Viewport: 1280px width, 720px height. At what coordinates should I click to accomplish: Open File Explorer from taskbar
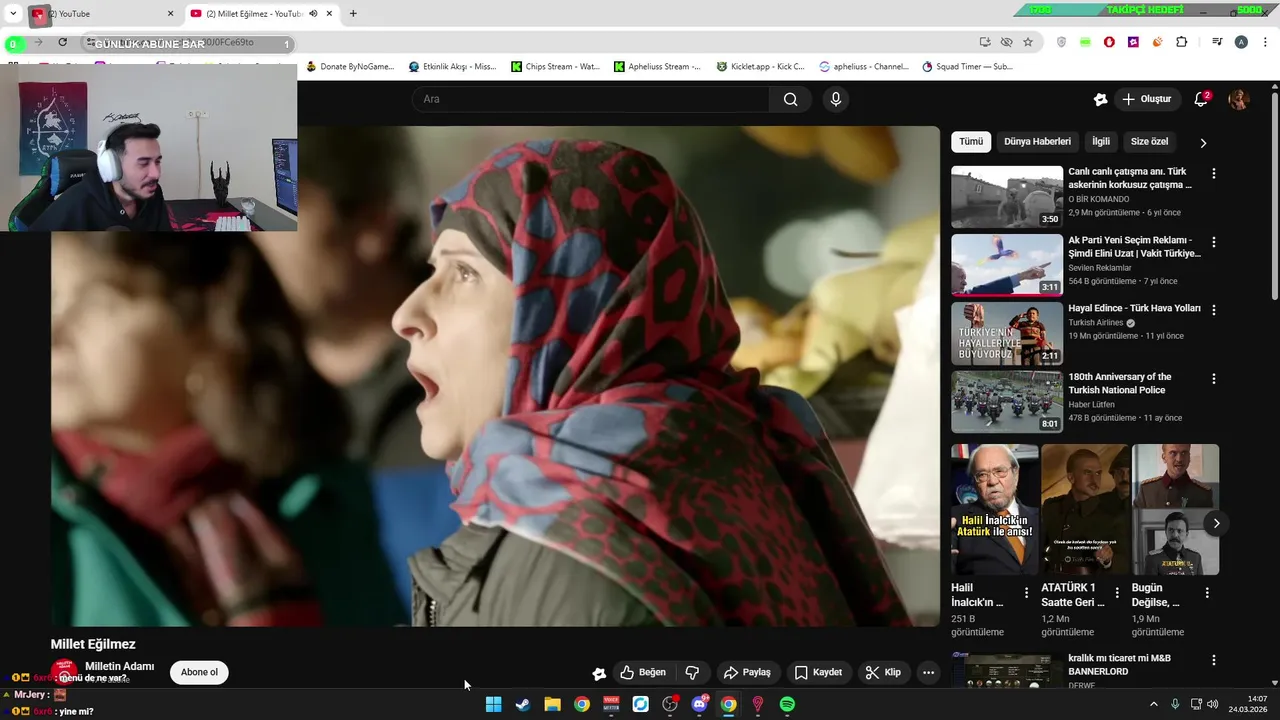pos(552,704)
